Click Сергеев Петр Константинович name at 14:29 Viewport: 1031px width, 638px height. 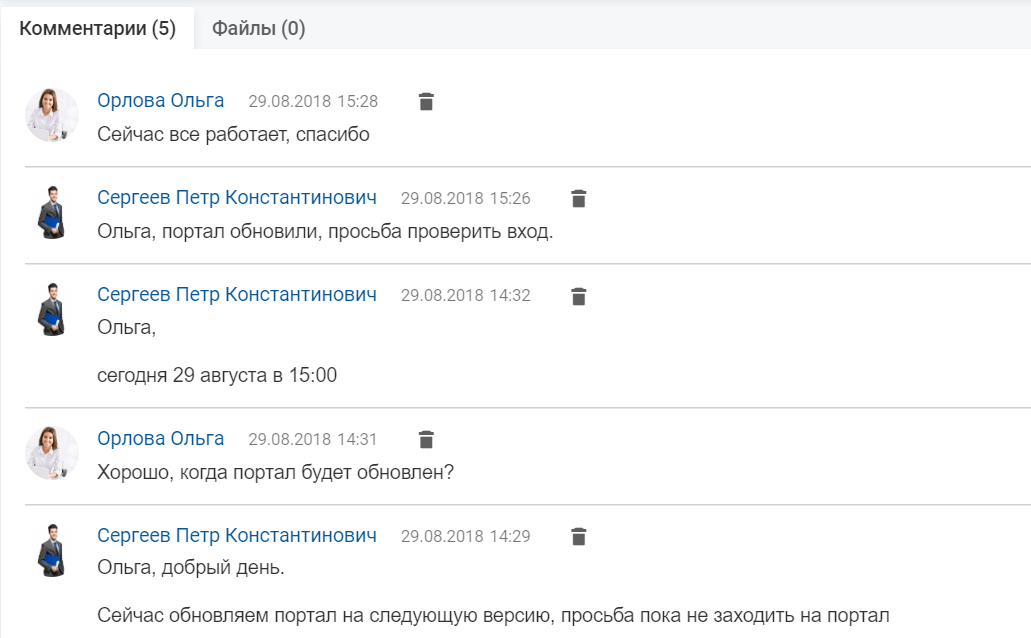click(x=237, y=535)
